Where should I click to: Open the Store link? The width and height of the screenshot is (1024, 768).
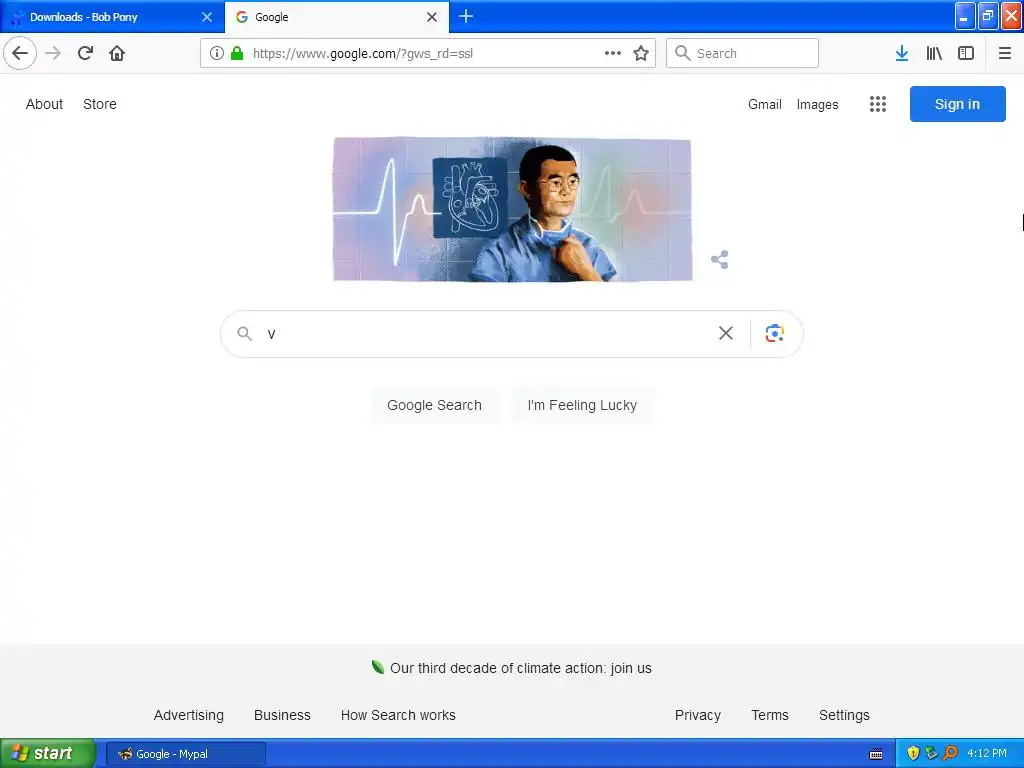click(x=100, y=104)
